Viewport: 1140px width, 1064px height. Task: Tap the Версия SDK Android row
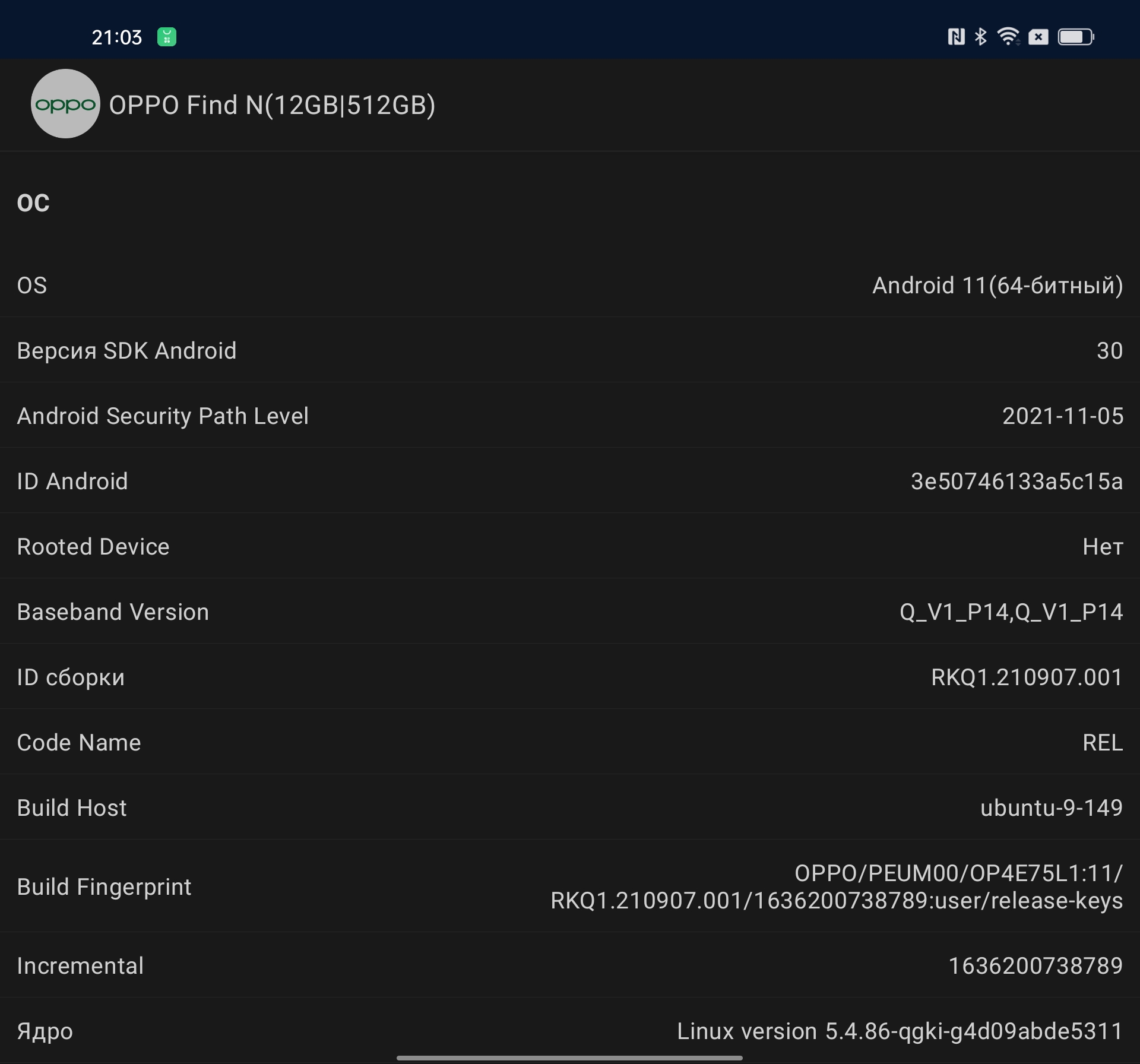click(570, 351)
